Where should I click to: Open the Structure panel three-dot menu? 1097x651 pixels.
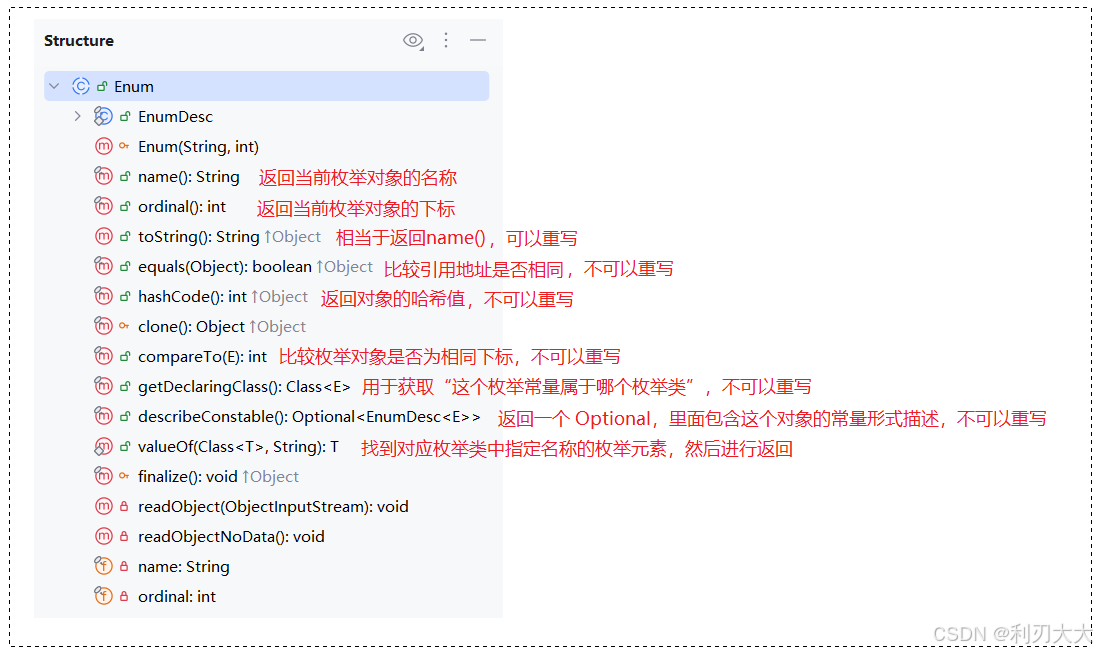pyautogui.click(x=446, y=41)
